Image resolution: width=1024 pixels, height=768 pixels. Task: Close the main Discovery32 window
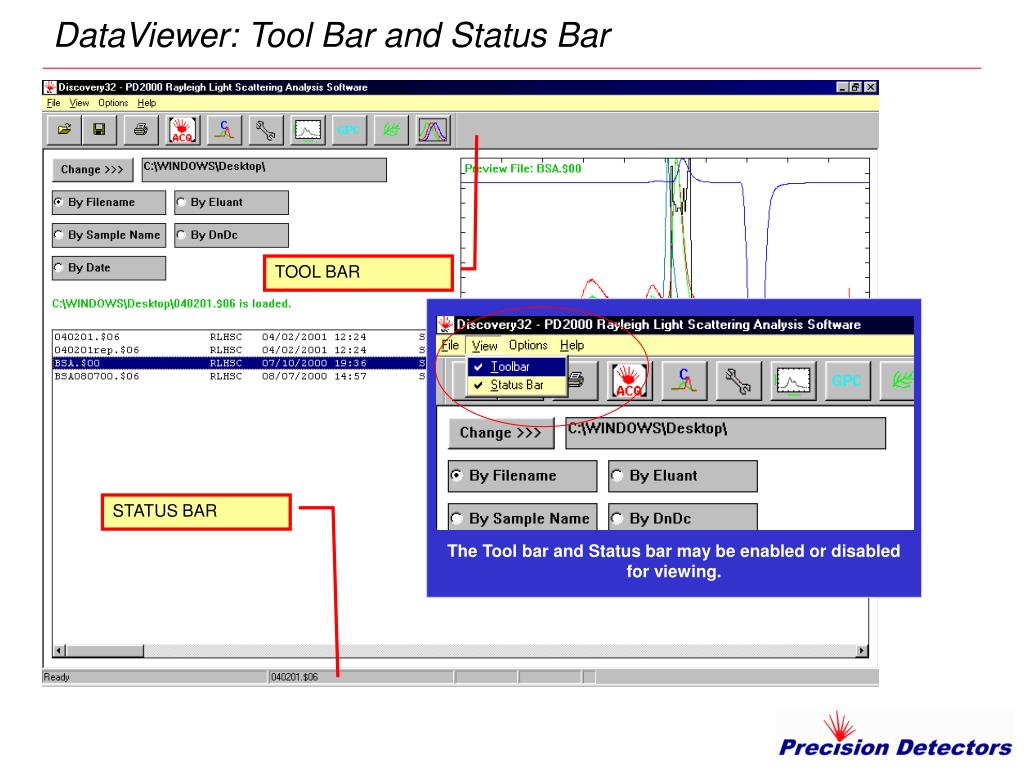click(x=871, y=87)
